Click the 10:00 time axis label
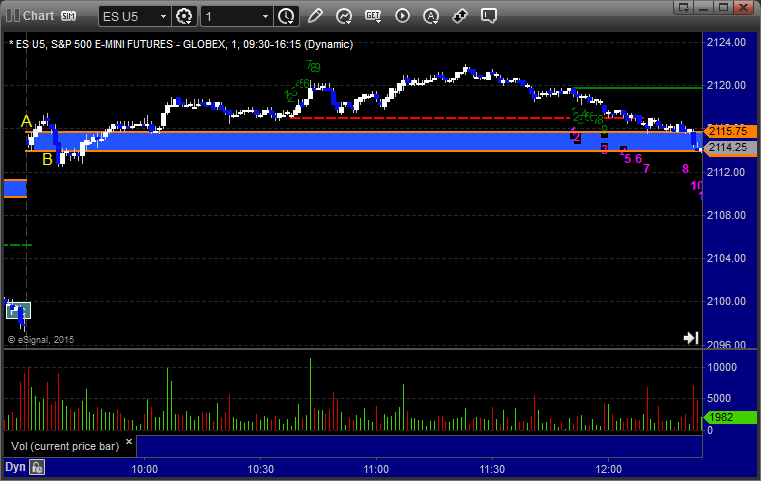This screenshot has width=761, height=481. [x=145, y=469]
